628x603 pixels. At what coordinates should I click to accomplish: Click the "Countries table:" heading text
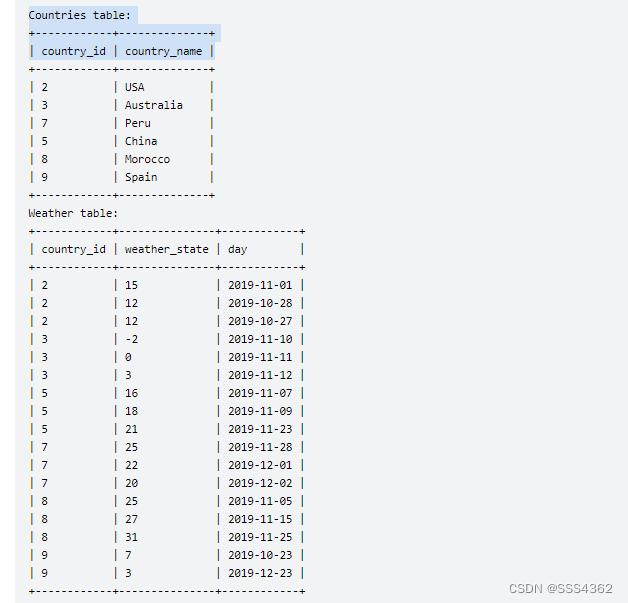click(x=79, y=15)
